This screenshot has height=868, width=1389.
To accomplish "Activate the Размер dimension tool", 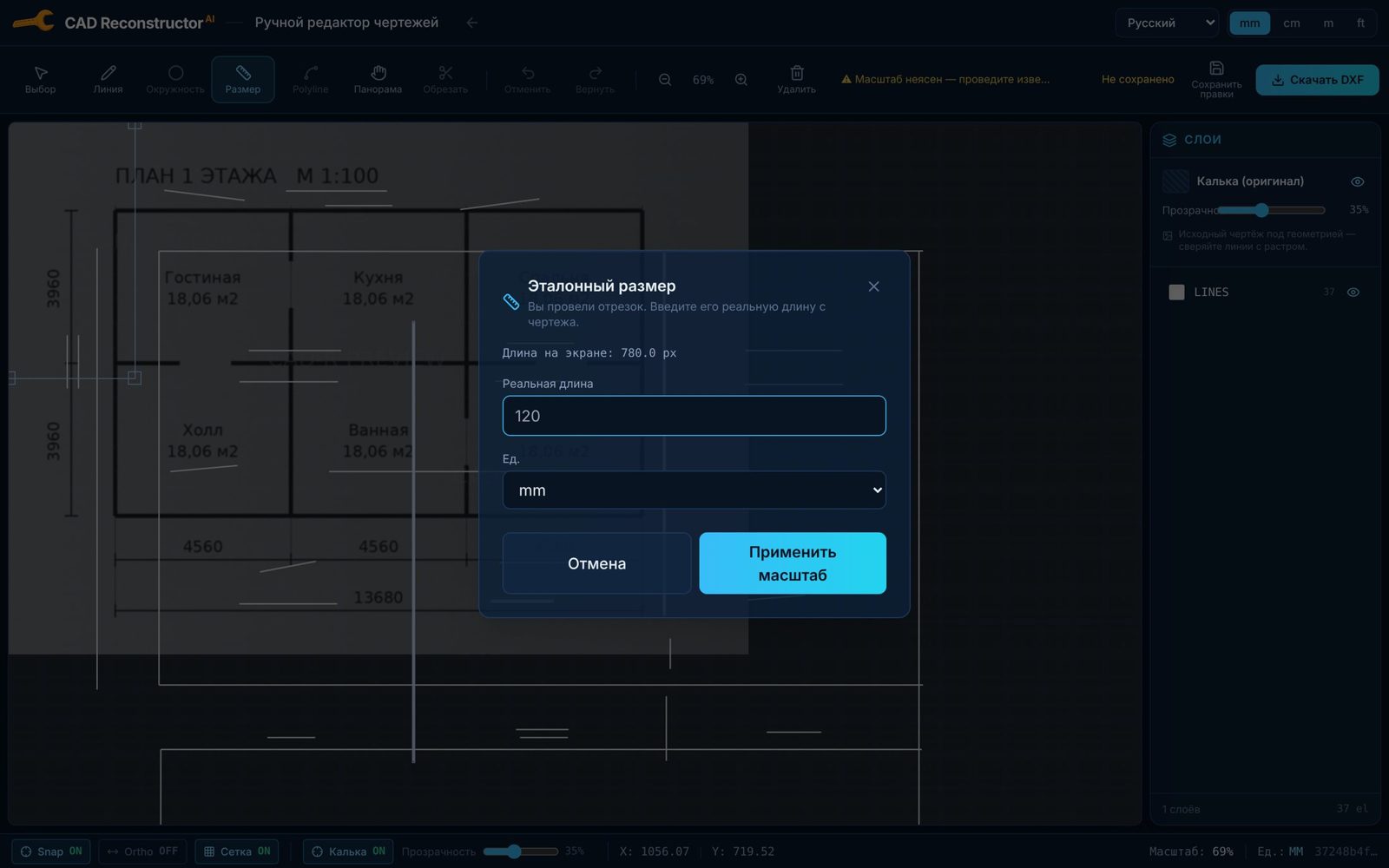I will tap(243, 79).
